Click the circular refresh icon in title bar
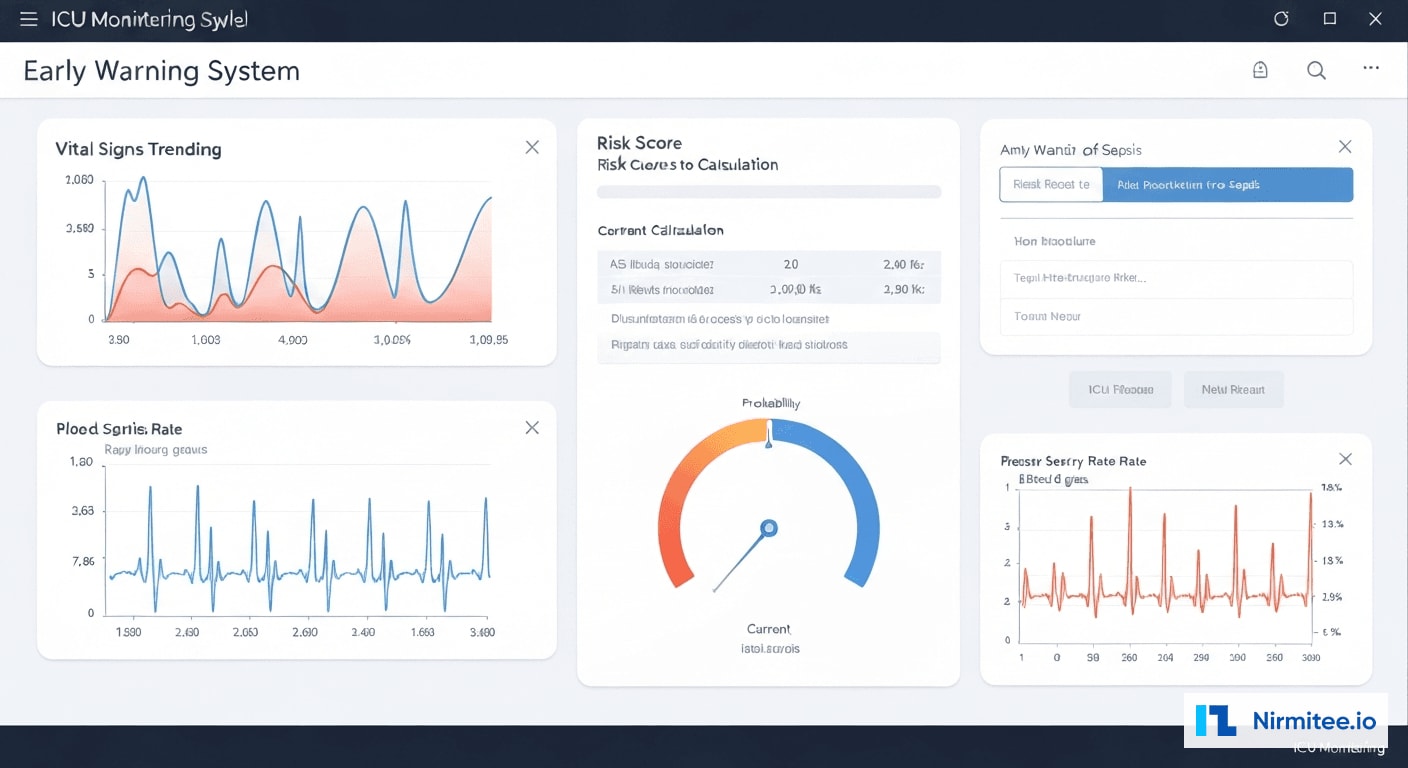 click(x=1282, y=19)
